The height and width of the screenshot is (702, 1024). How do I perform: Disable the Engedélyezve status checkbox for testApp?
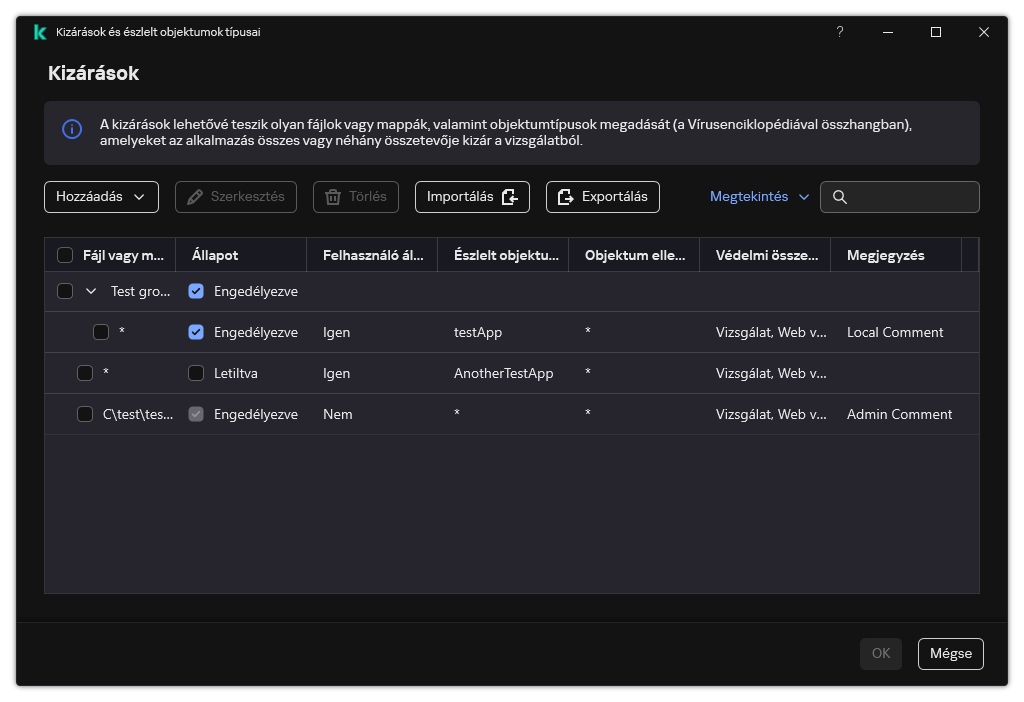click(x=196, y=332)
